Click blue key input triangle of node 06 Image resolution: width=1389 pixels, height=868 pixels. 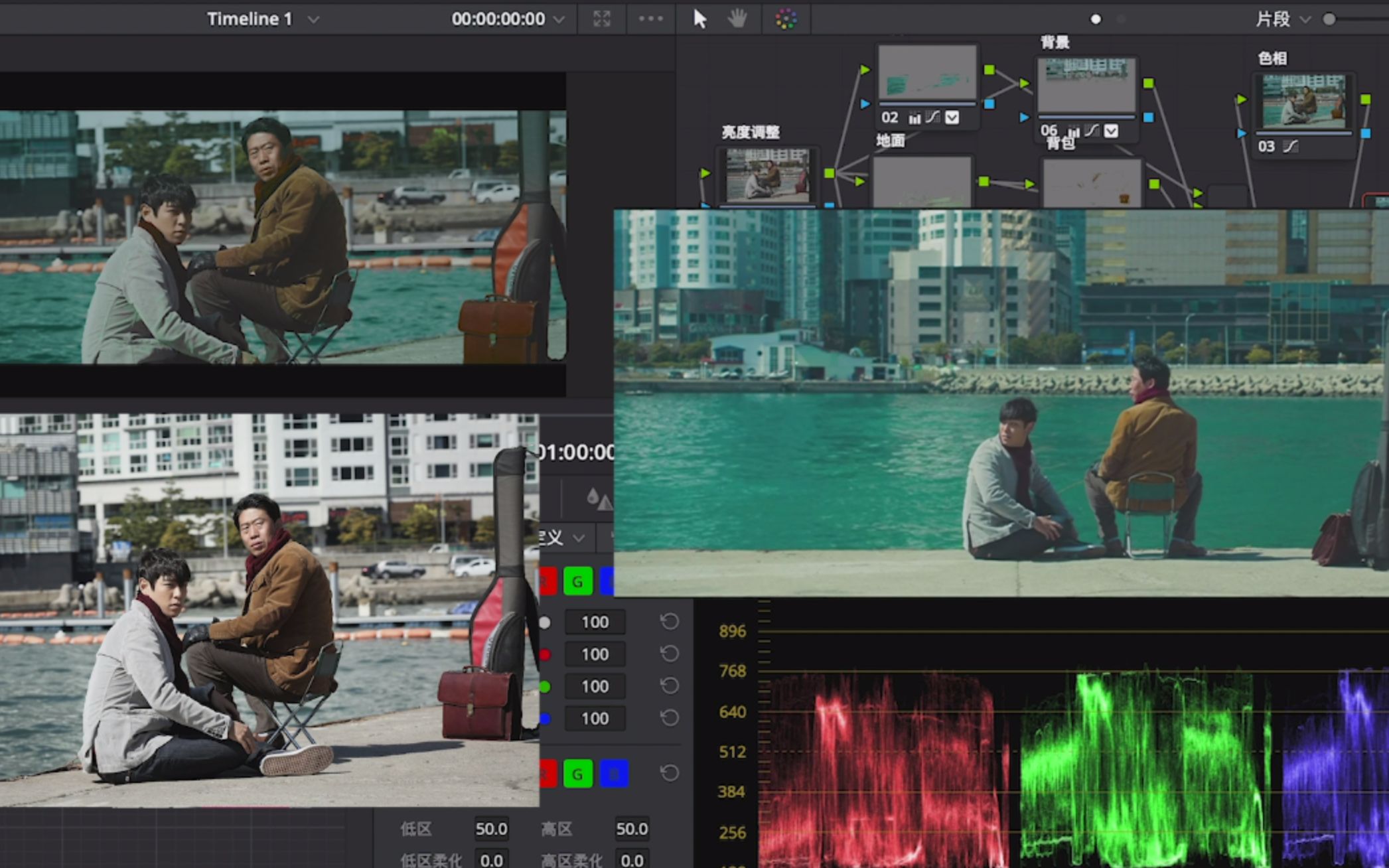tap(1024, 117)
